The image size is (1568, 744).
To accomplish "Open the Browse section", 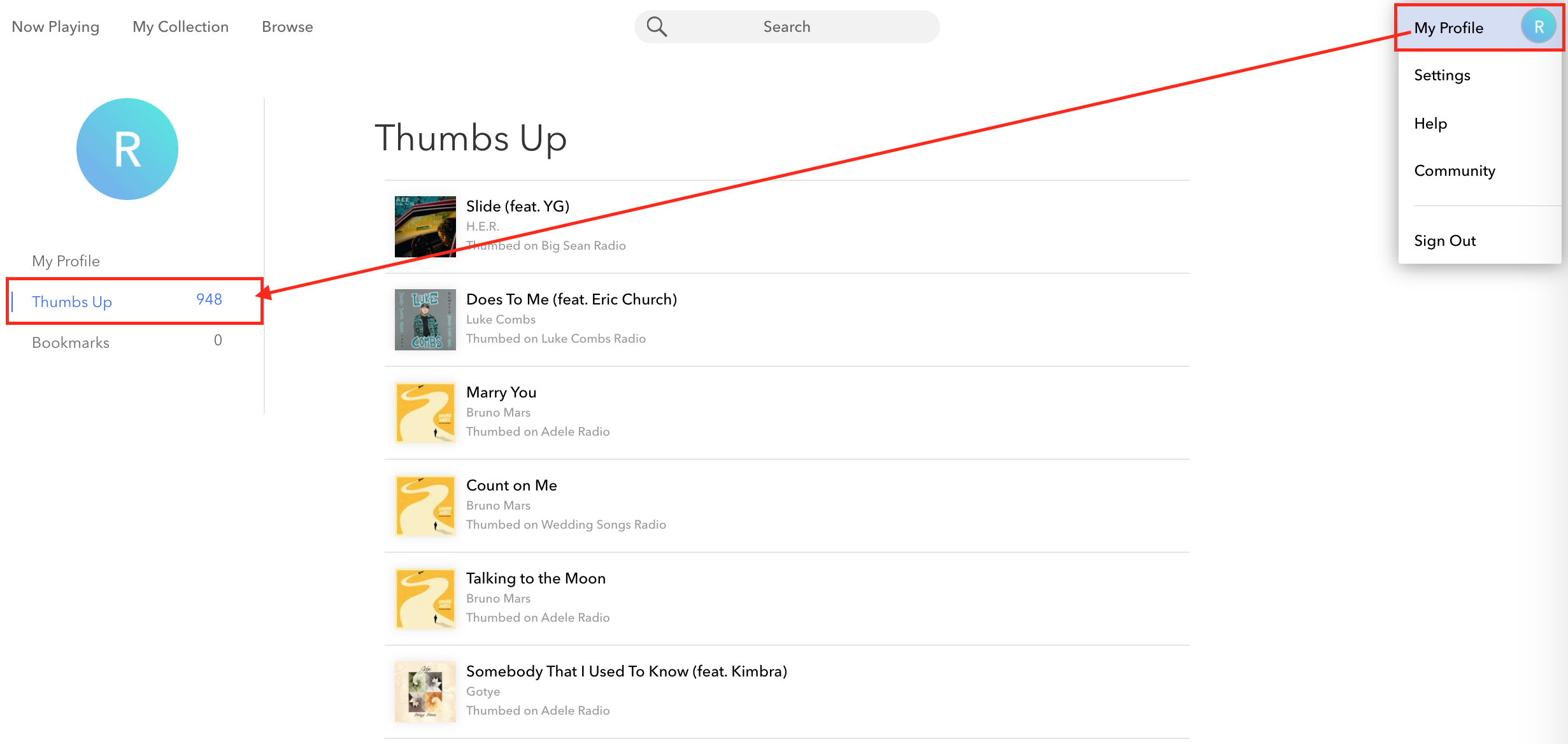I will pyautogui.click(x=287, y=26).
